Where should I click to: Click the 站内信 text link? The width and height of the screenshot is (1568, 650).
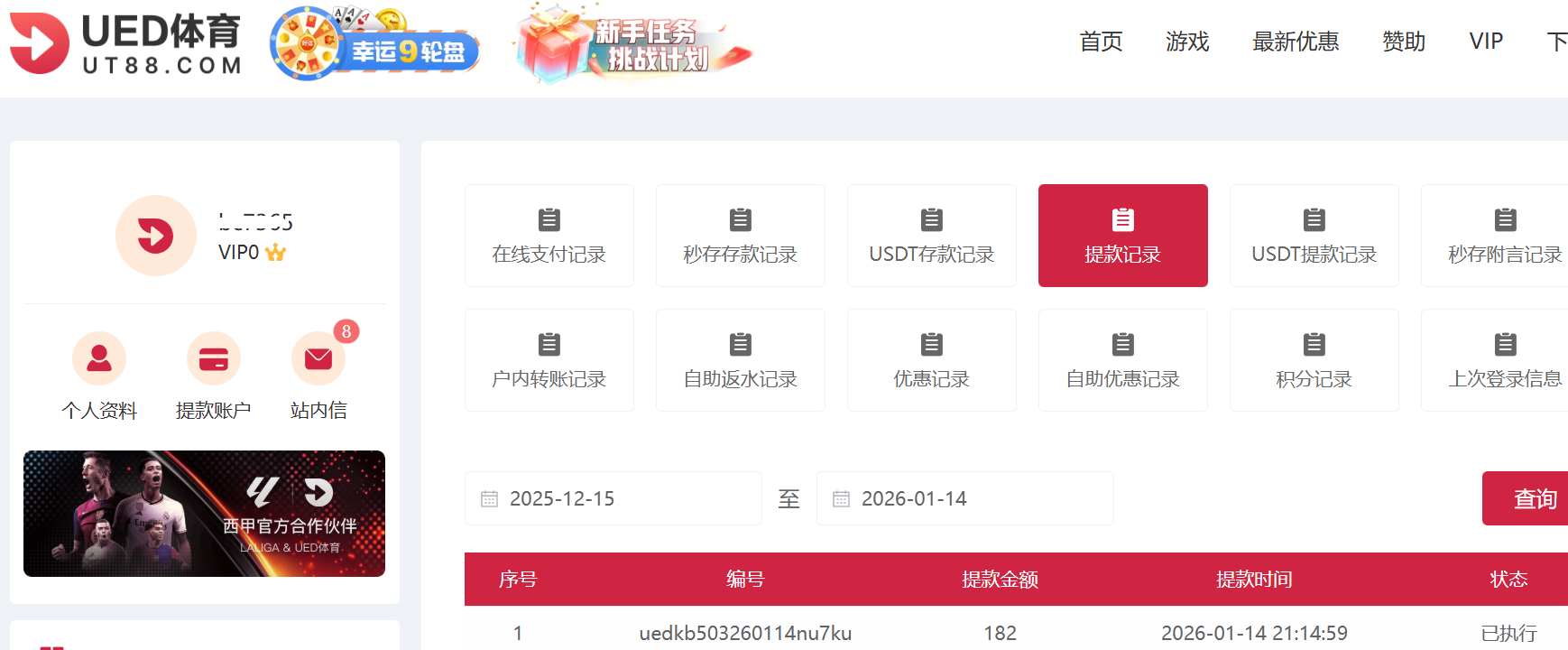click(318, 411)
